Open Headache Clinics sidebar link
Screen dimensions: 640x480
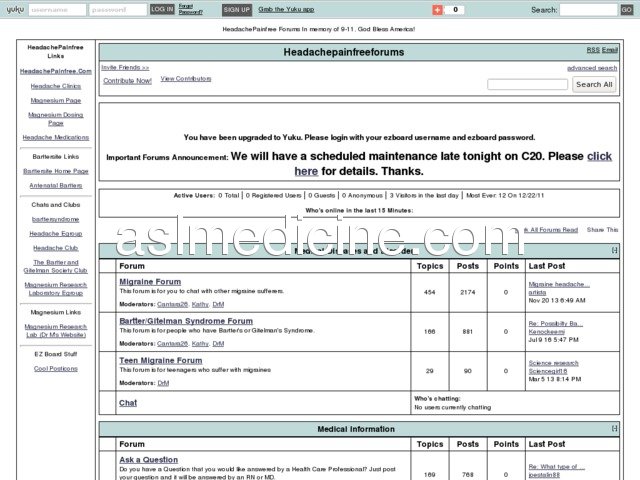pos(56,86)
